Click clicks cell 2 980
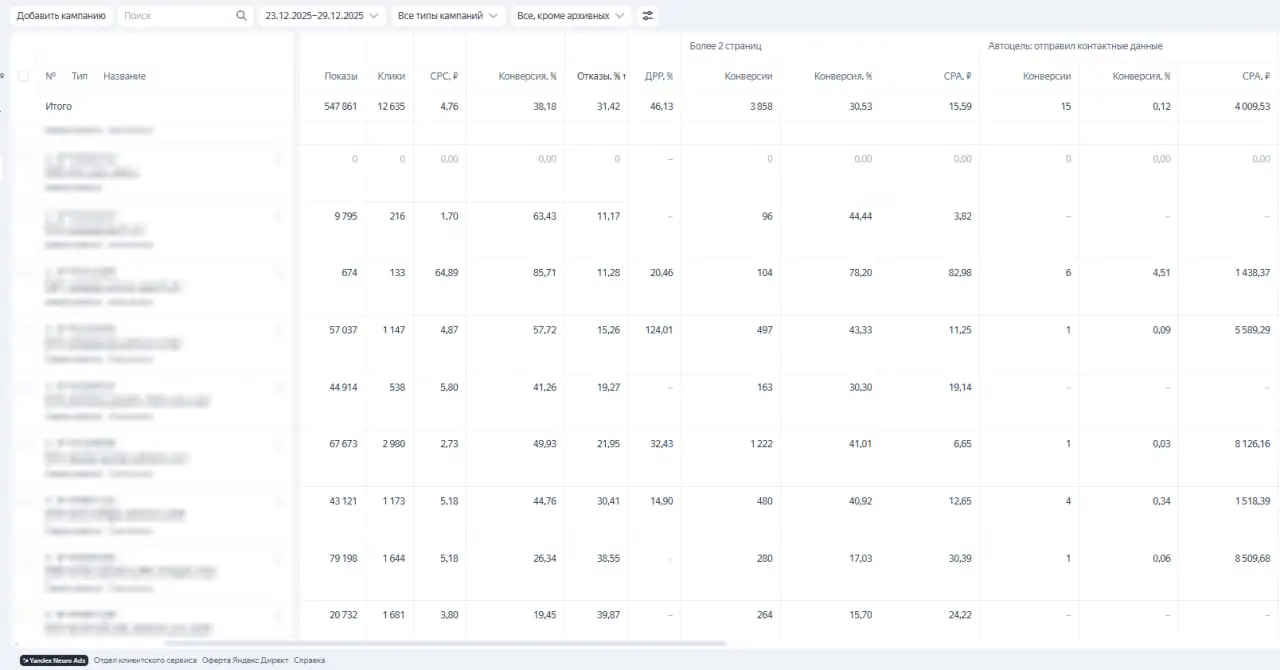 pos(394,443)
